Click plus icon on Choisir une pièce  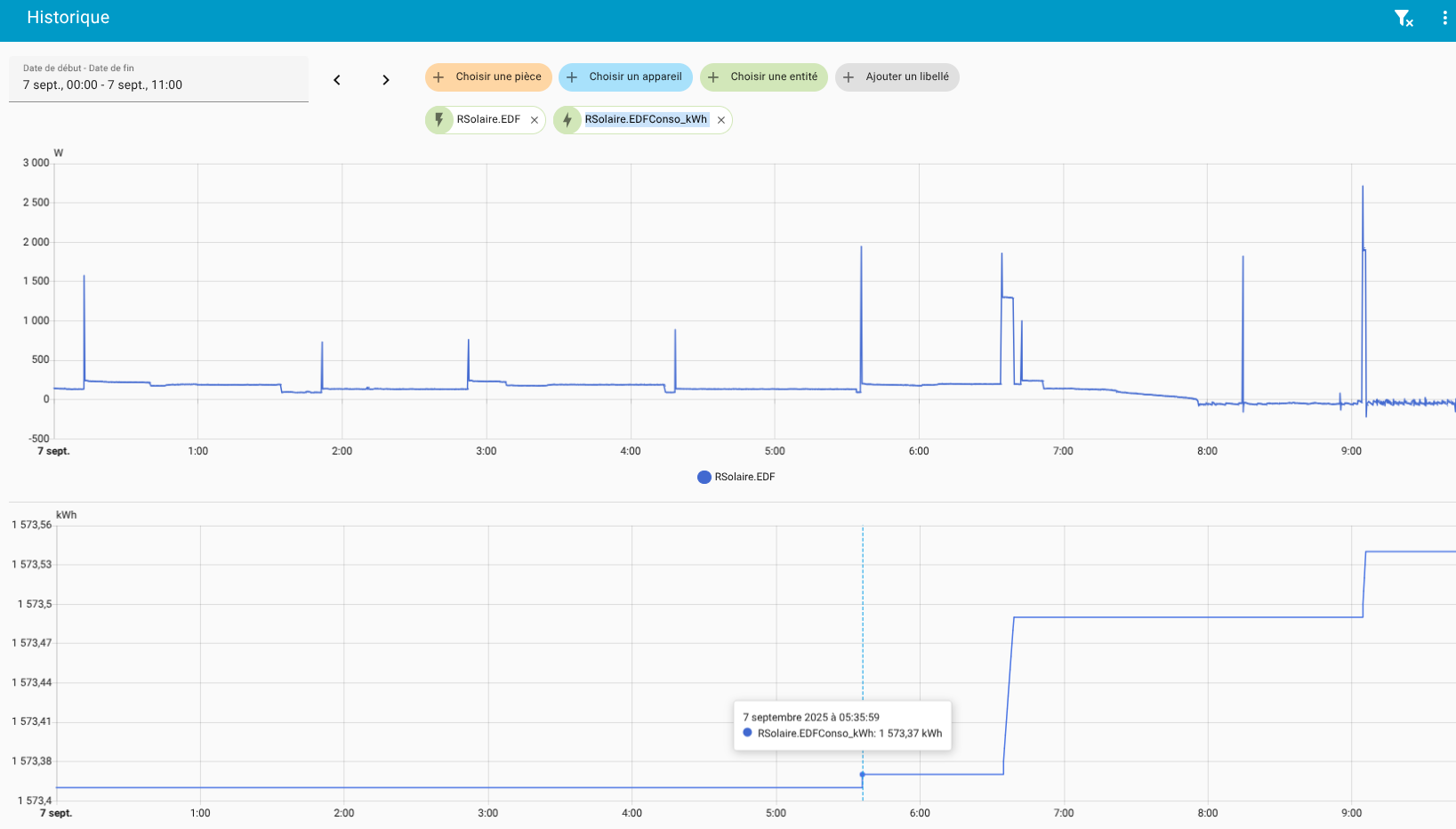pos(438,77)
